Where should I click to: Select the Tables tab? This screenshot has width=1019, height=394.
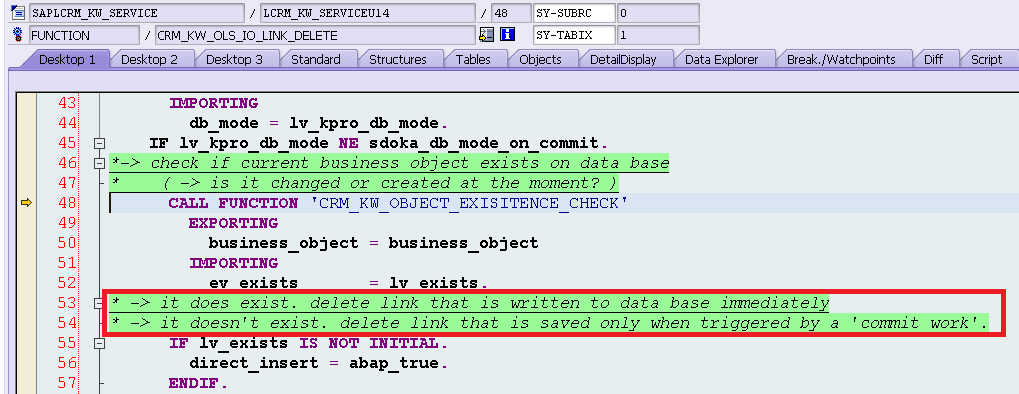472,59
